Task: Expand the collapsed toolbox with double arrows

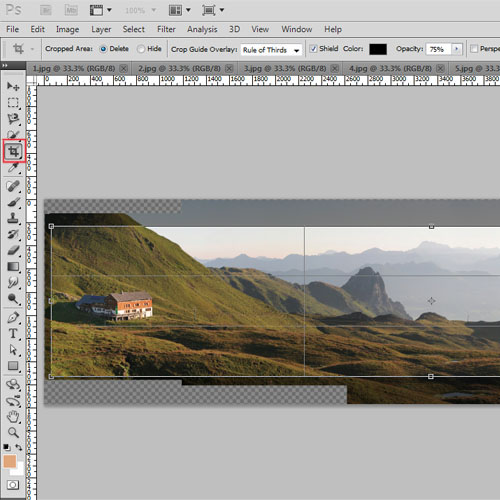Action: click(x=5, y=65)
